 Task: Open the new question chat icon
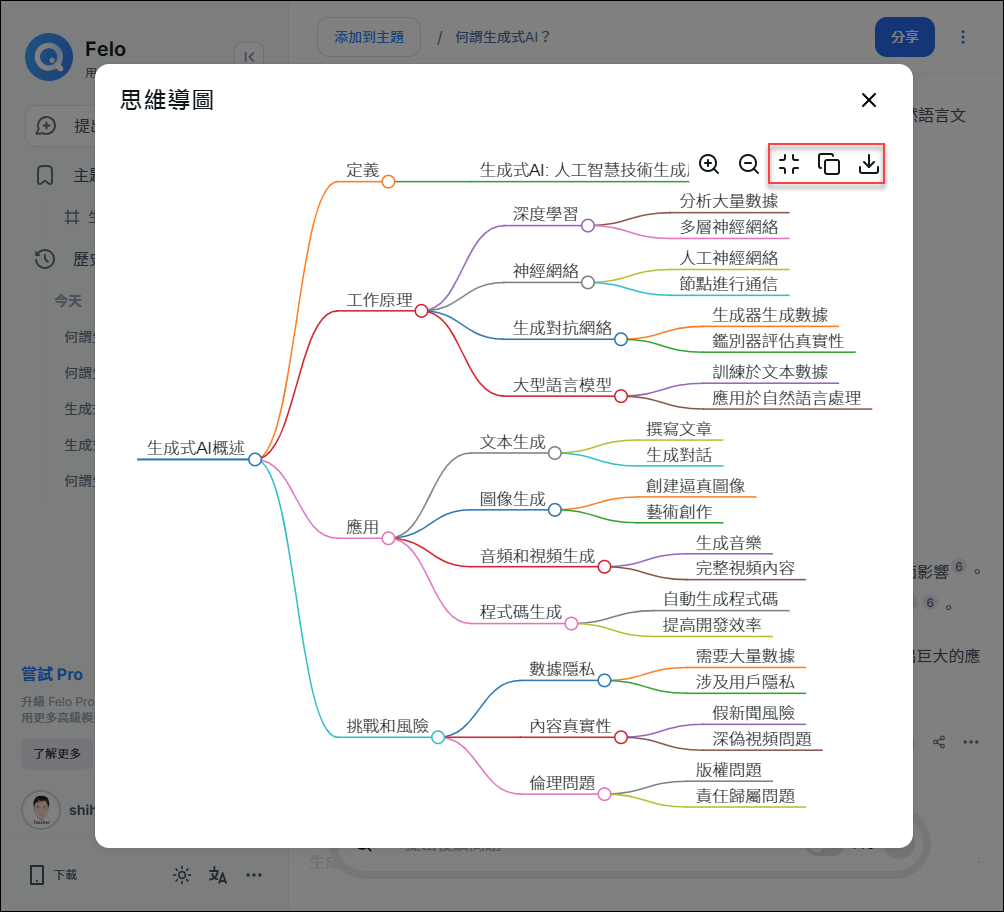(x=45, y=126)
